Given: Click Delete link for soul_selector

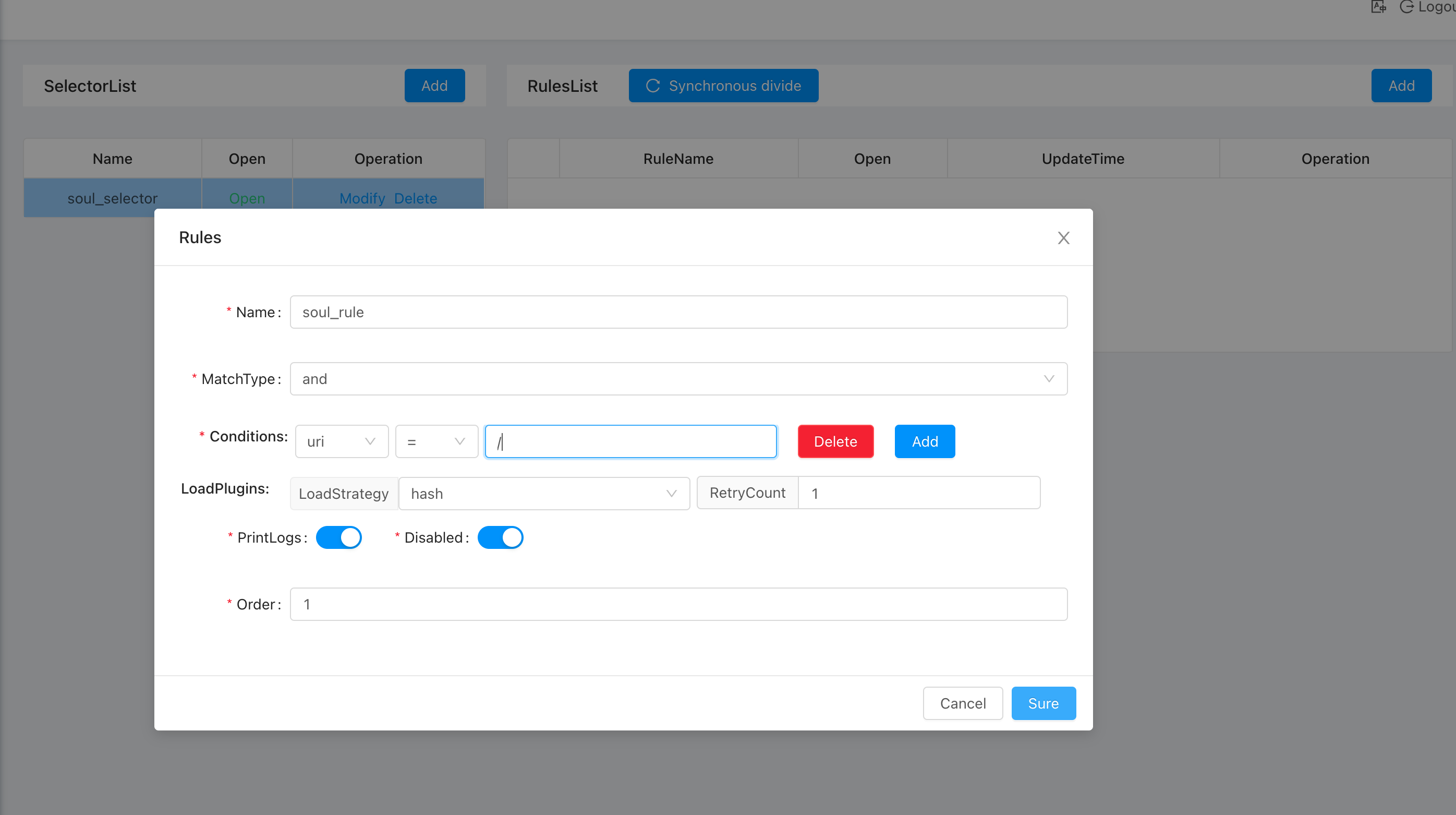Looking at the screenshot, I should pyautogui.click(x=416, y=198).
